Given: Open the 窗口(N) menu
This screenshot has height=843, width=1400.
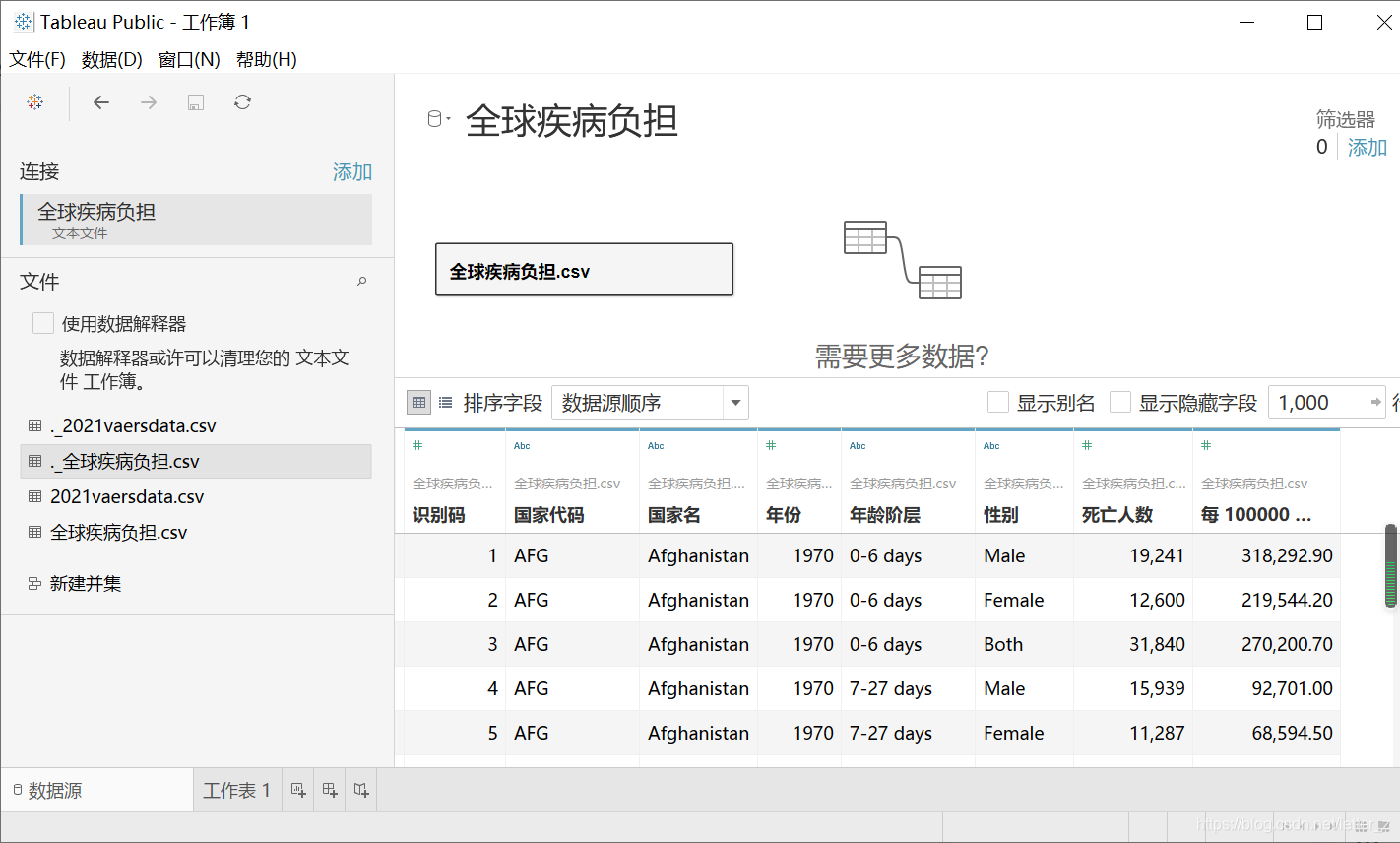Looking at the screenshot, I should pos(189,59).
